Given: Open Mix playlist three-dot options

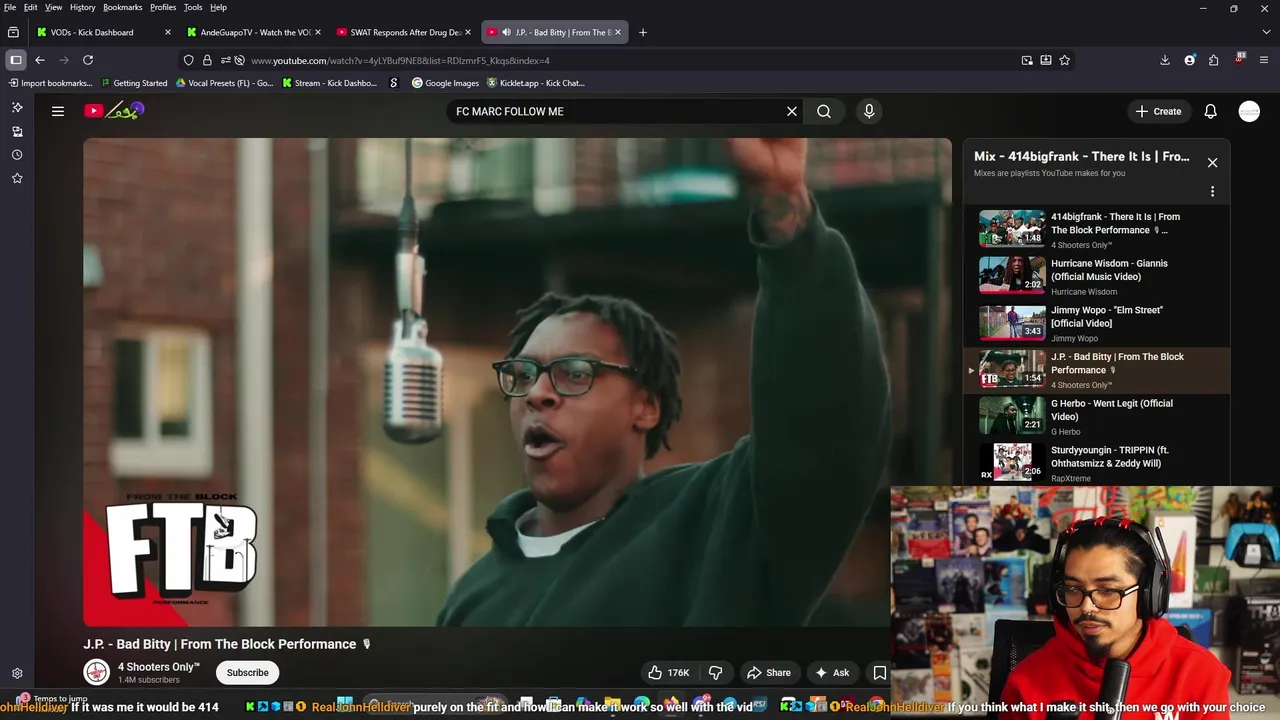Looking at the screenshot, I should [1212, 191].
